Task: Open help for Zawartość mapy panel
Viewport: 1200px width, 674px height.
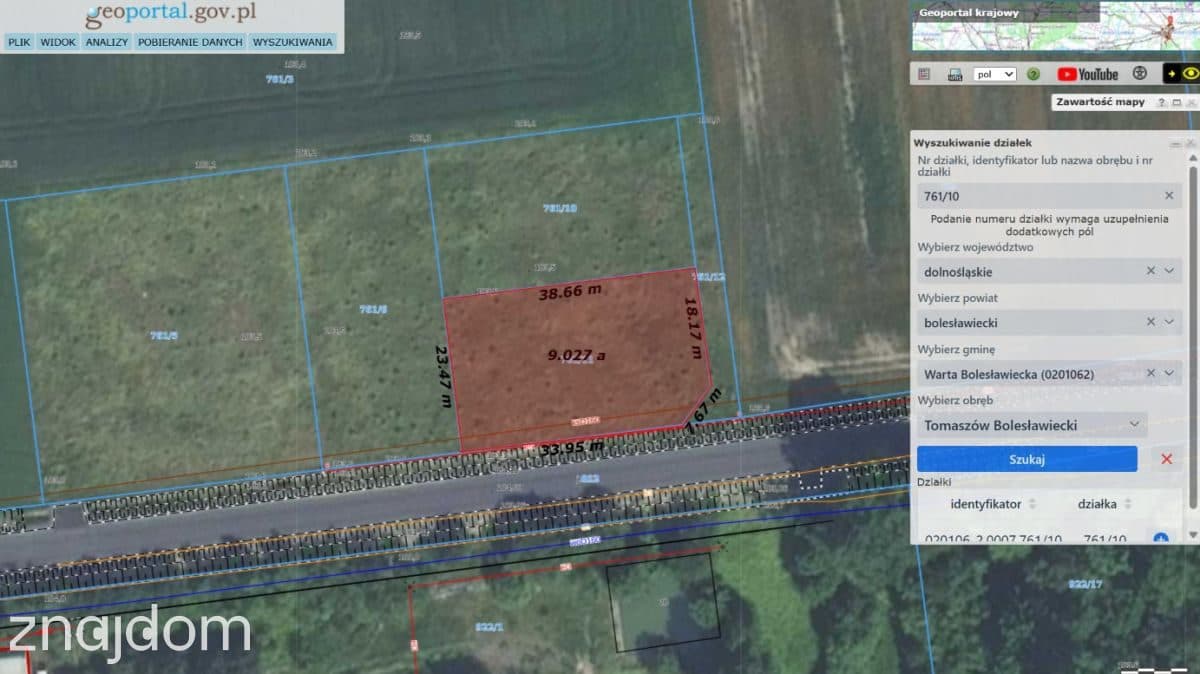Action: (x=1160, y=102)
